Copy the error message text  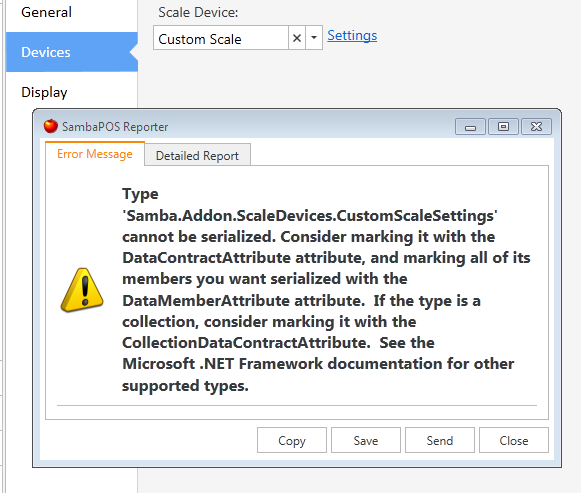point(292,440)
